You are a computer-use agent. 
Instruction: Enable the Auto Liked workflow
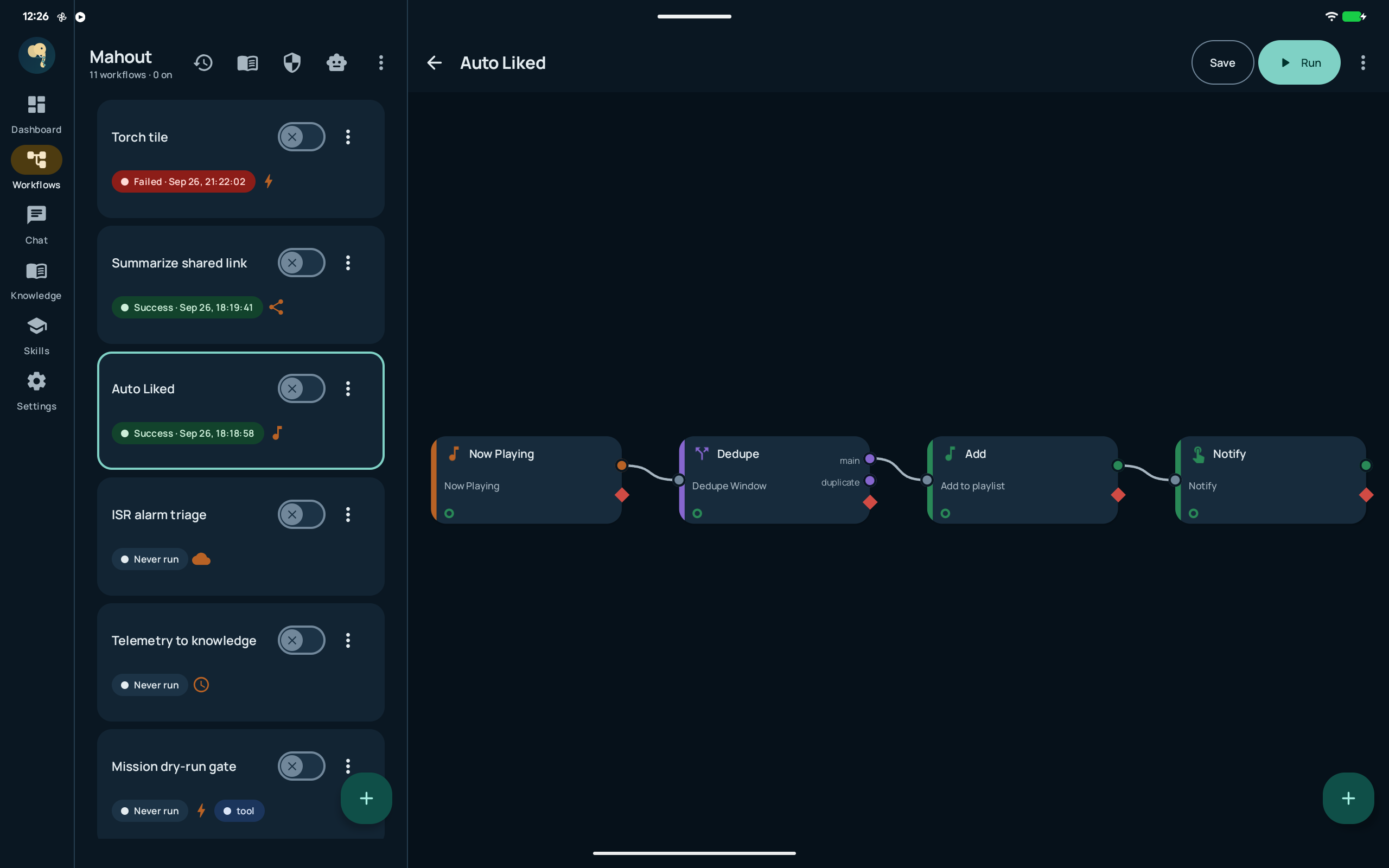point(301,388)
